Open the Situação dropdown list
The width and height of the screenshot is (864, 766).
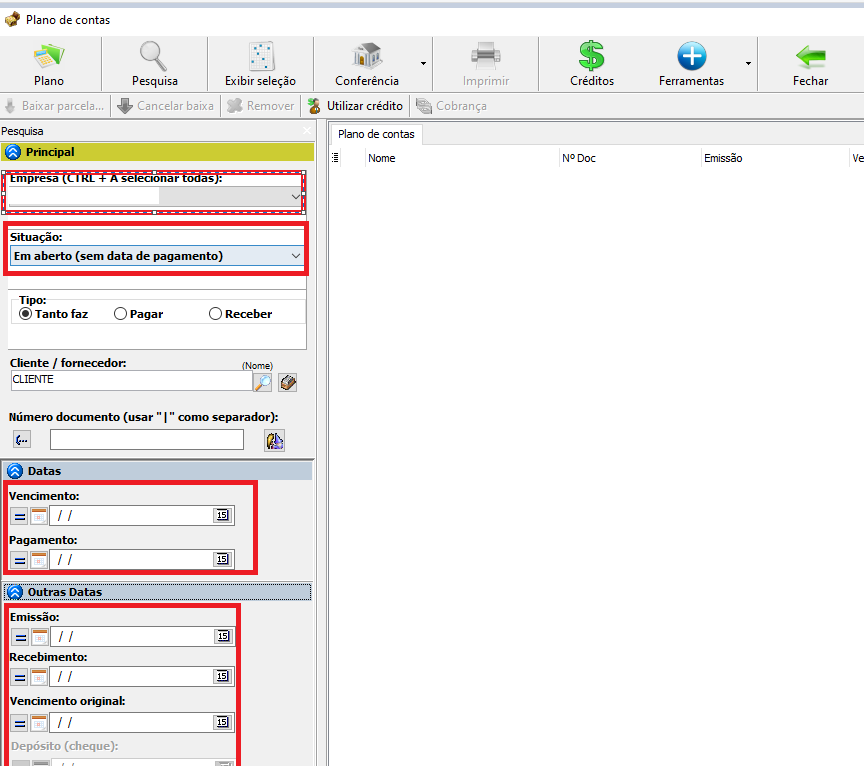[295, 257]
